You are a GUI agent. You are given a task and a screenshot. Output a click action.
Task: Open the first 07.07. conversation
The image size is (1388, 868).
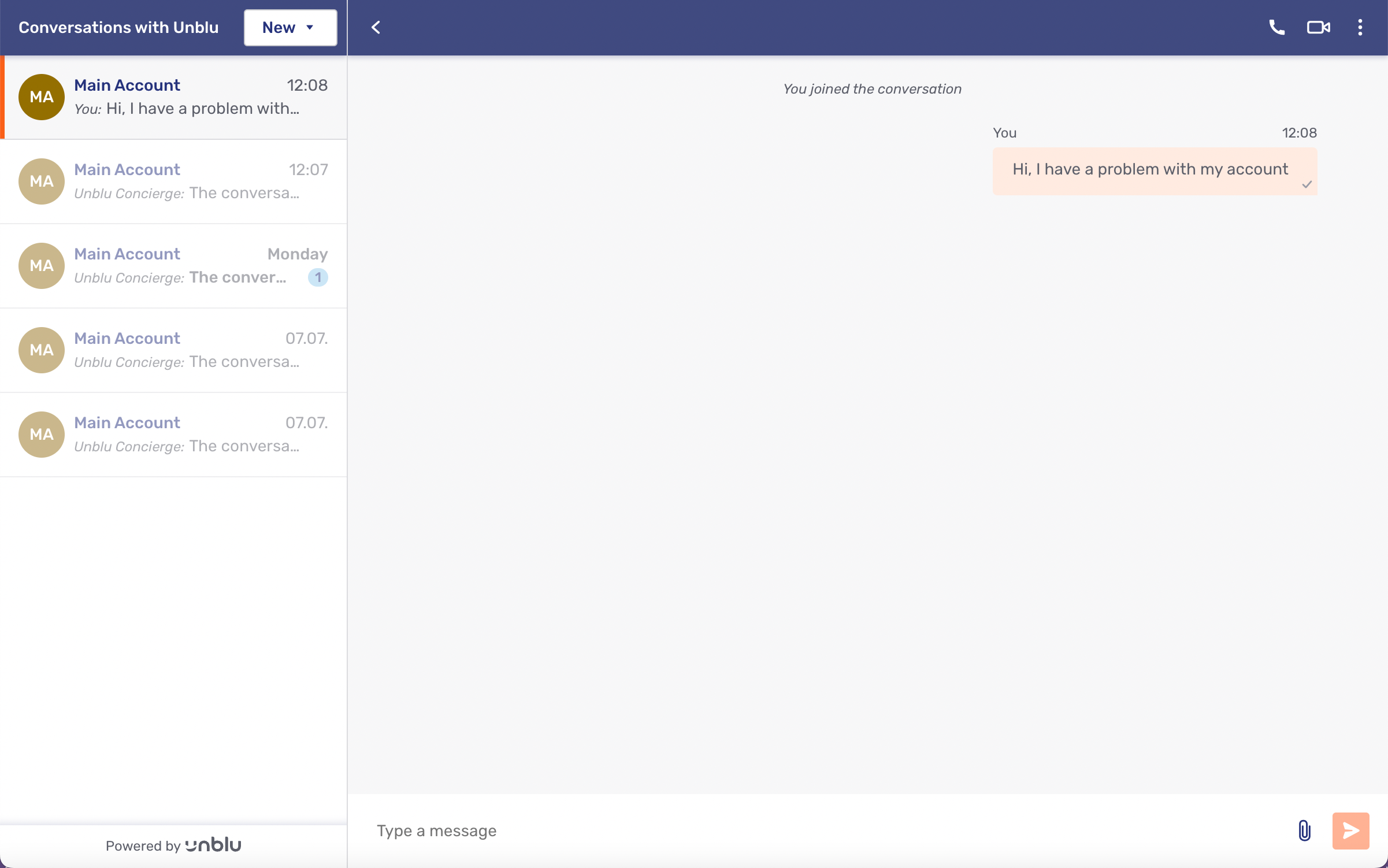point(173,350)
